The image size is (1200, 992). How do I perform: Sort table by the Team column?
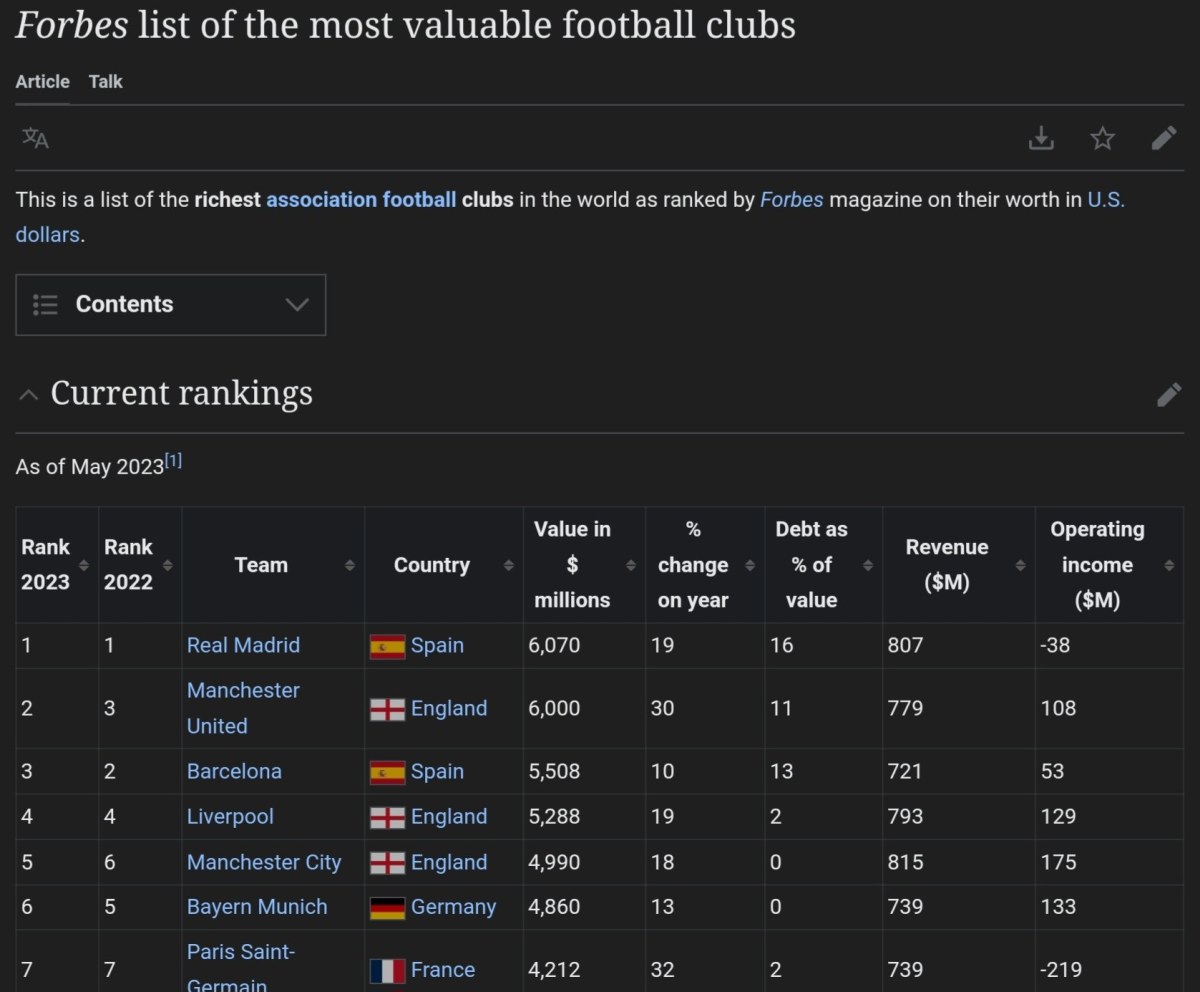click(349, 565)
